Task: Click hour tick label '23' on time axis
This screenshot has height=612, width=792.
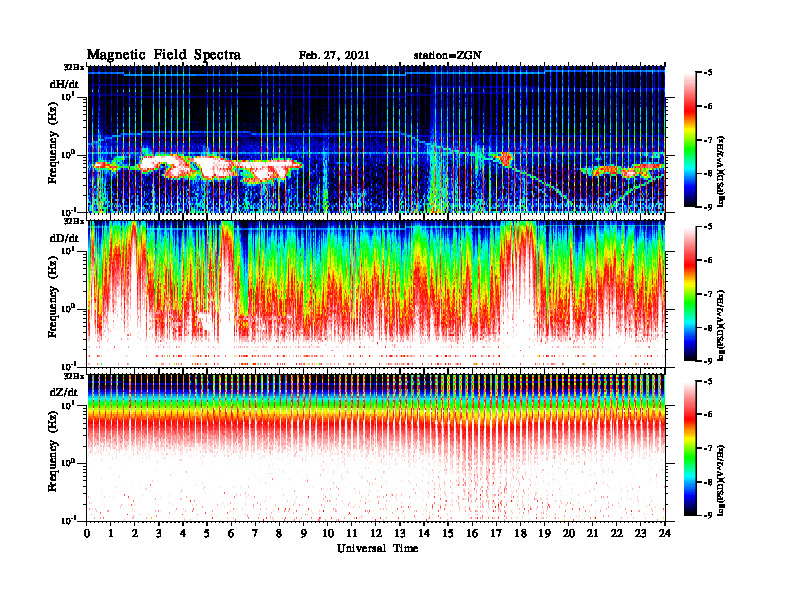Action: [640, 533]
